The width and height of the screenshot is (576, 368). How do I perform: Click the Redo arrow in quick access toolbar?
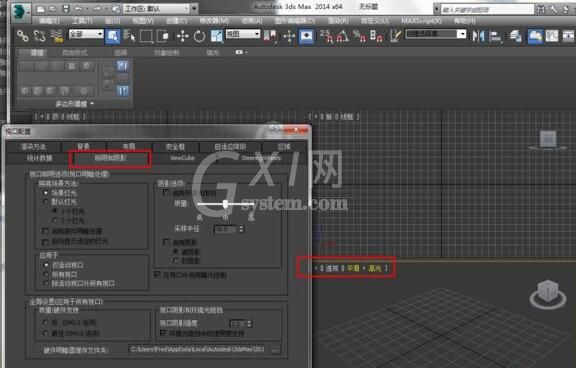point(97,9)
